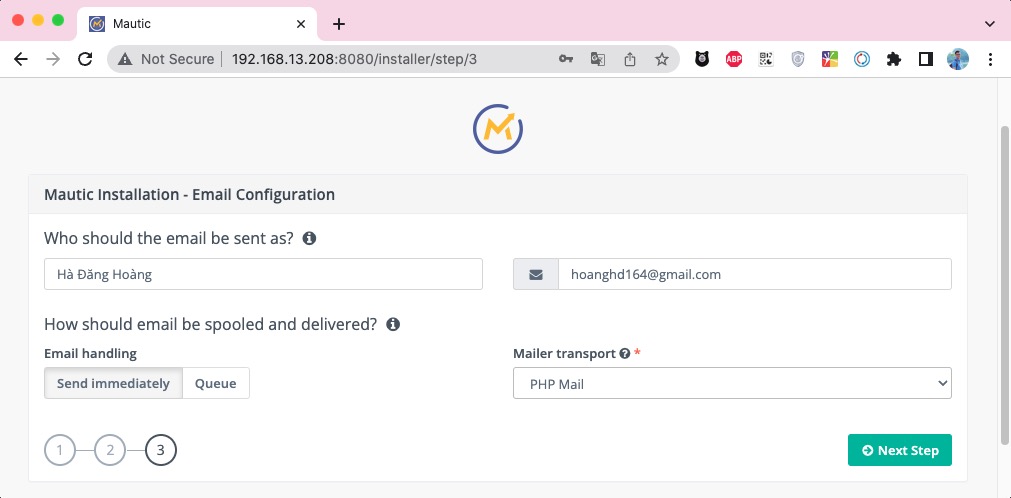Click the 'Mailer transport' label
1011x498 pixels.
565,354
